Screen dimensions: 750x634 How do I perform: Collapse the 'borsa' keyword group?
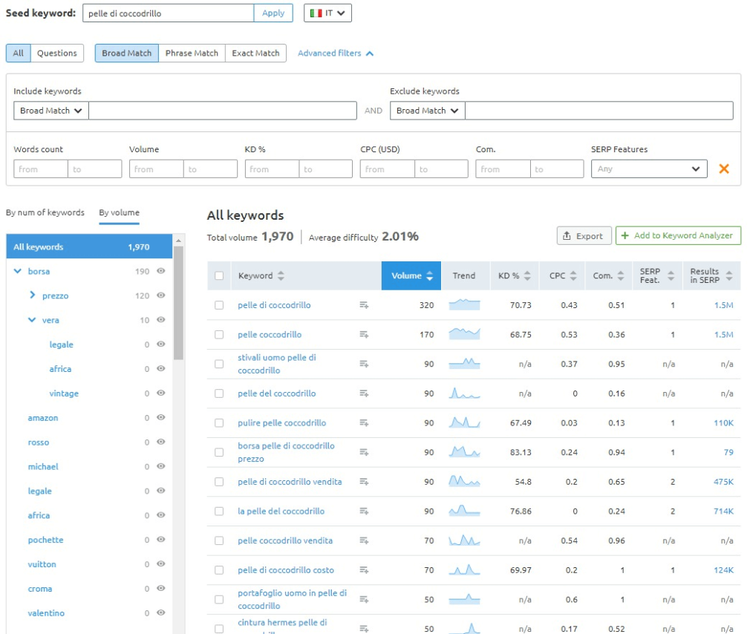18,271
